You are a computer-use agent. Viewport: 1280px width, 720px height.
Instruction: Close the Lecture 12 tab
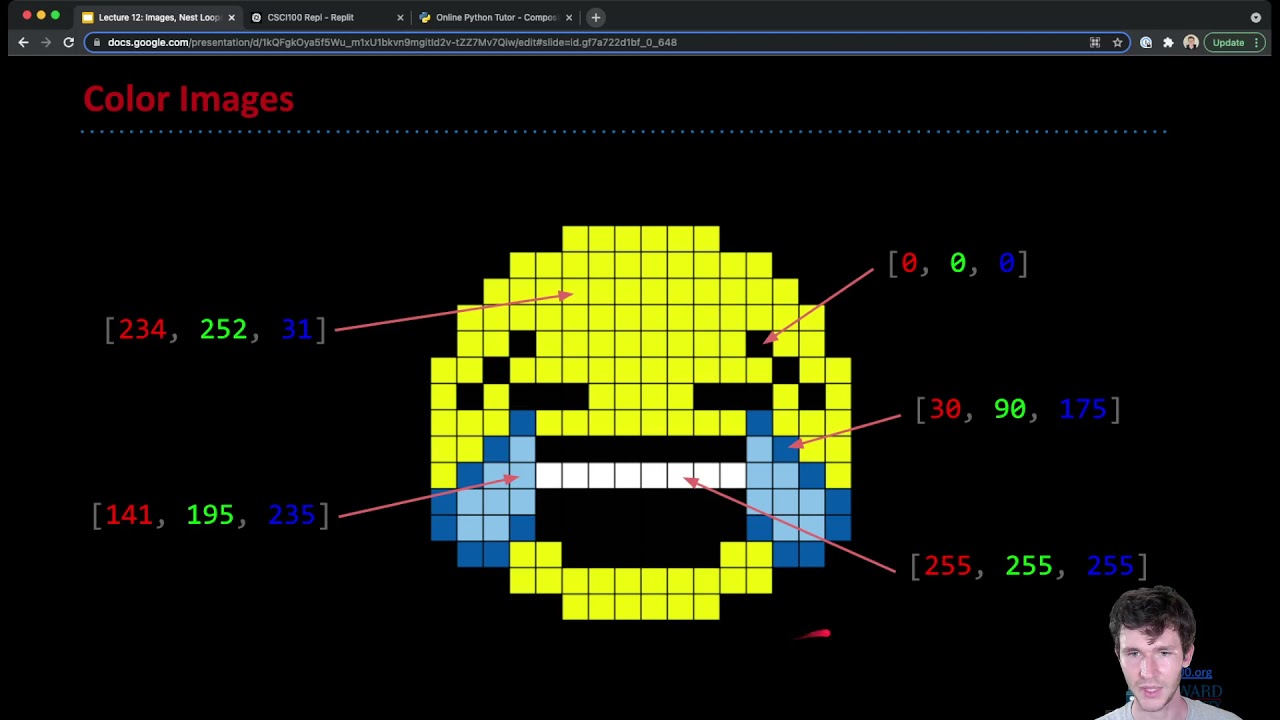(x=231, y=17)
